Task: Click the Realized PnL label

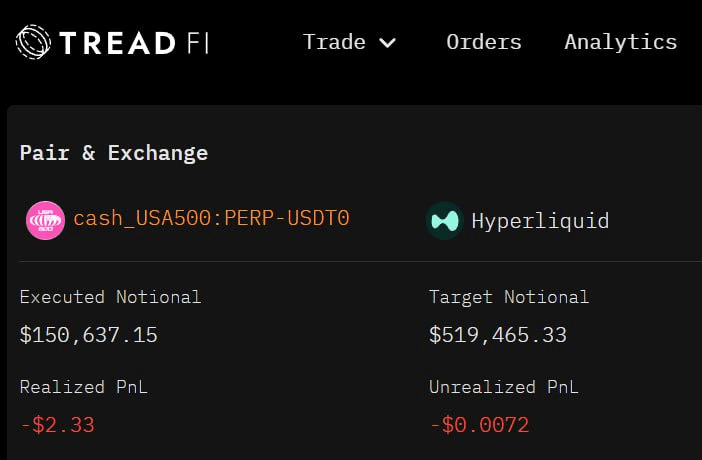Action: pyautogui.click(x=83, y=387)
